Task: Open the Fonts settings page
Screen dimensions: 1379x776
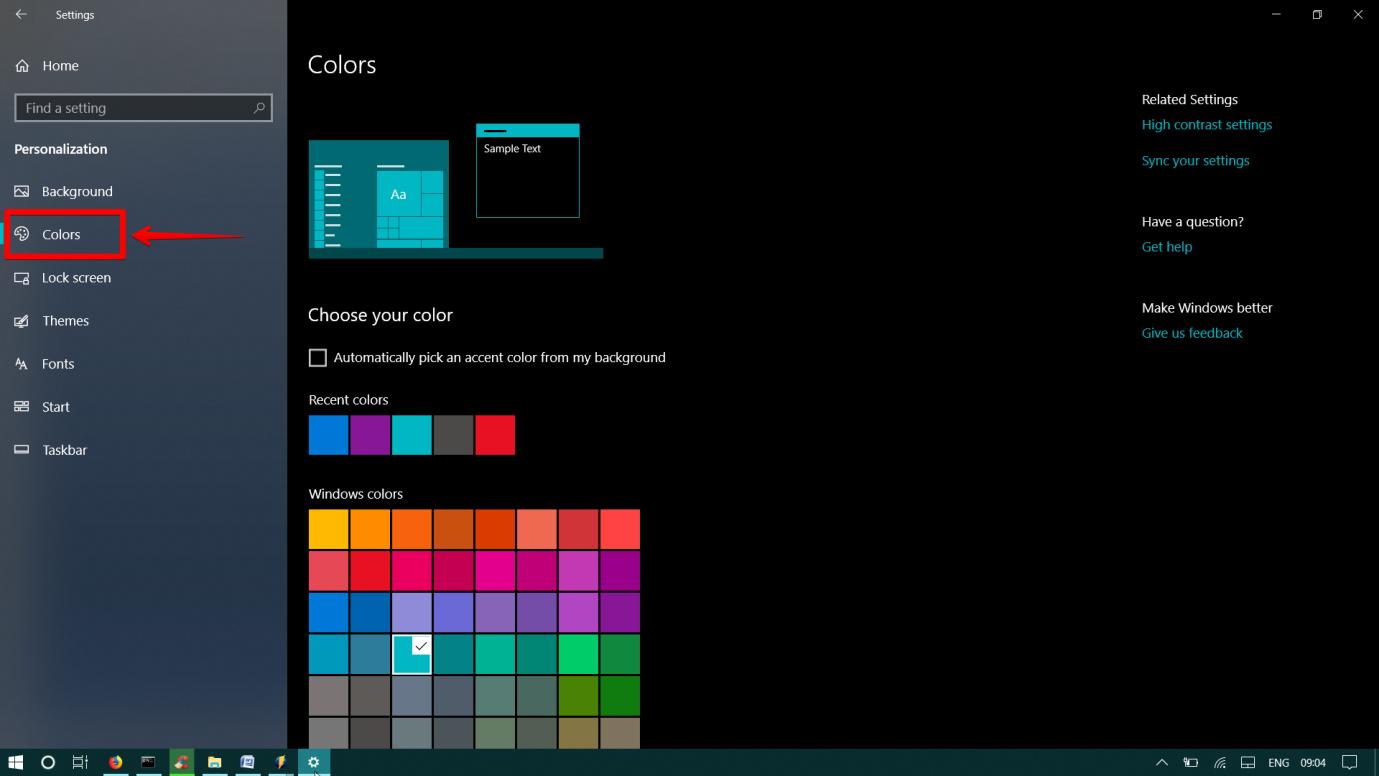Action: 58,364
